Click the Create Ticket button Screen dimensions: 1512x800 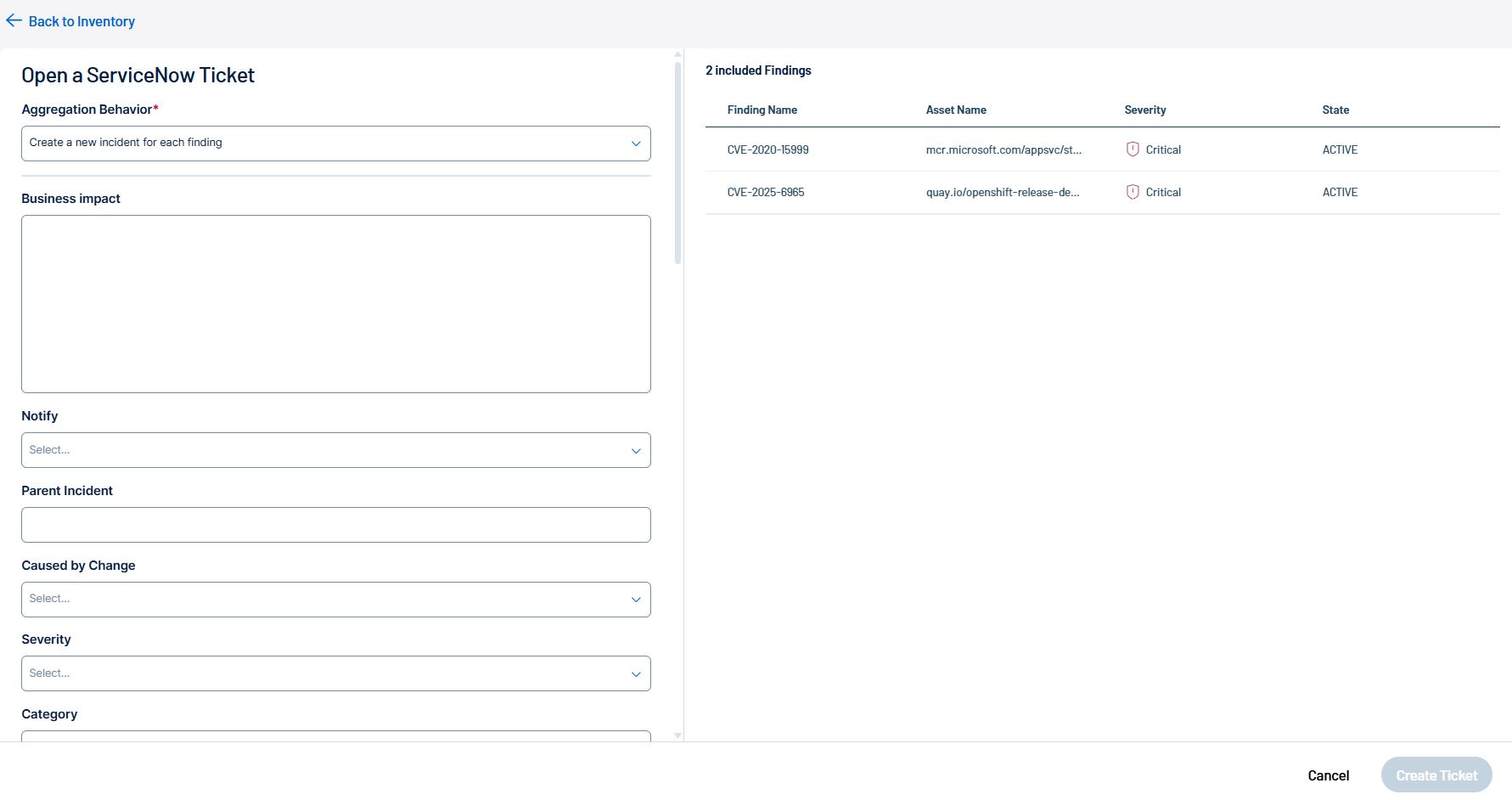point(1436,775)
